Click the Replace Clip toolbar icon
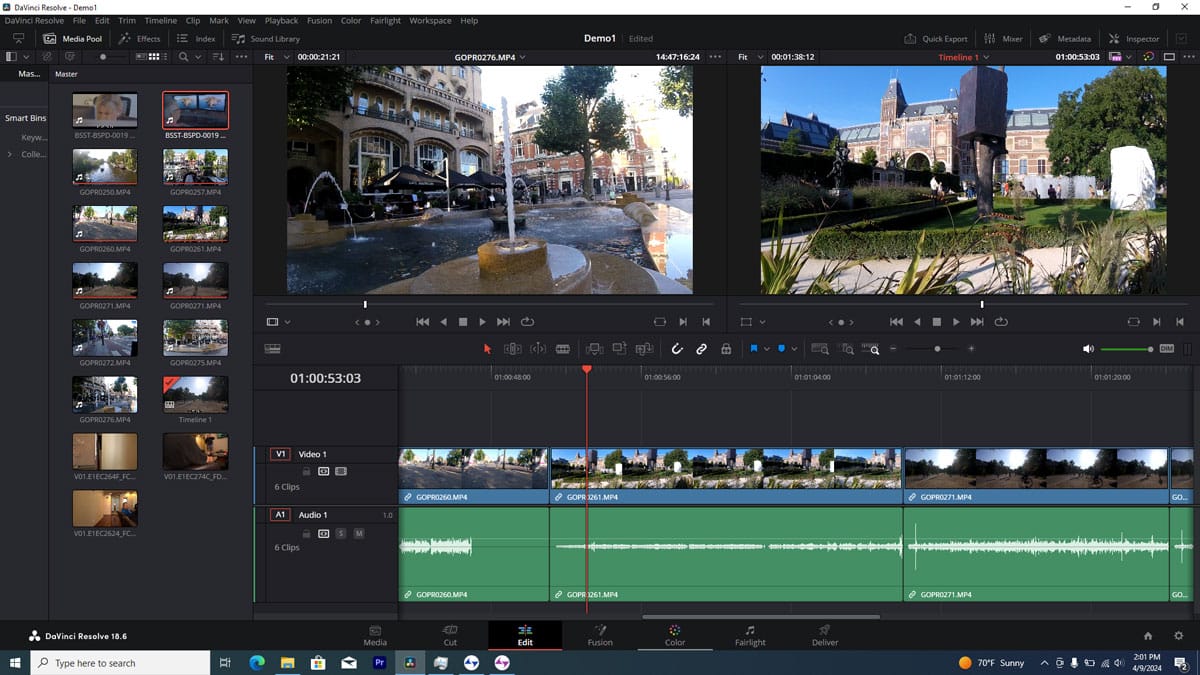Viewport: 1200px width, 675px height. tap(644, 349)
